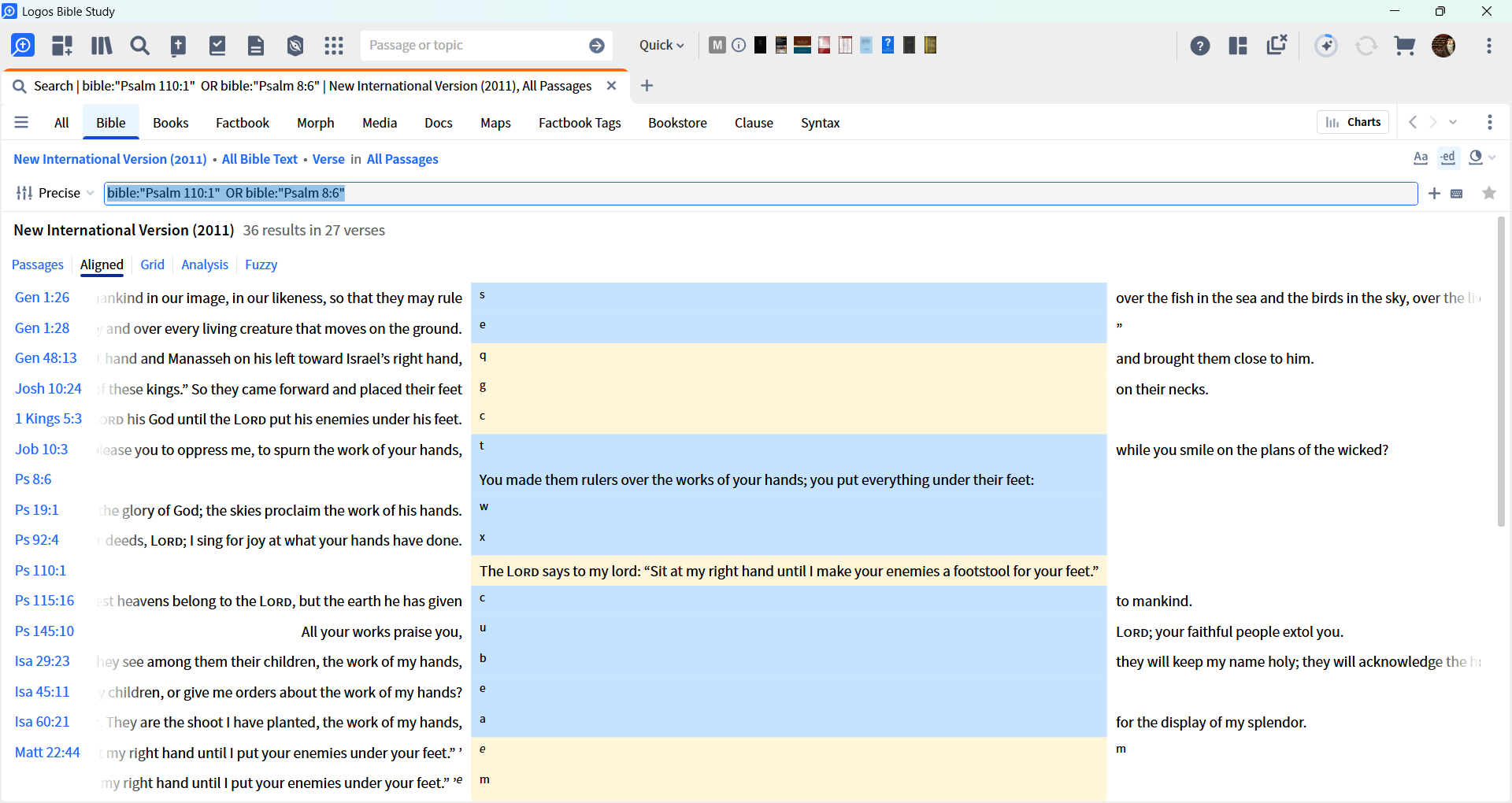
Task: Switch to the Syntax search tab
Action: pos(820,123)
